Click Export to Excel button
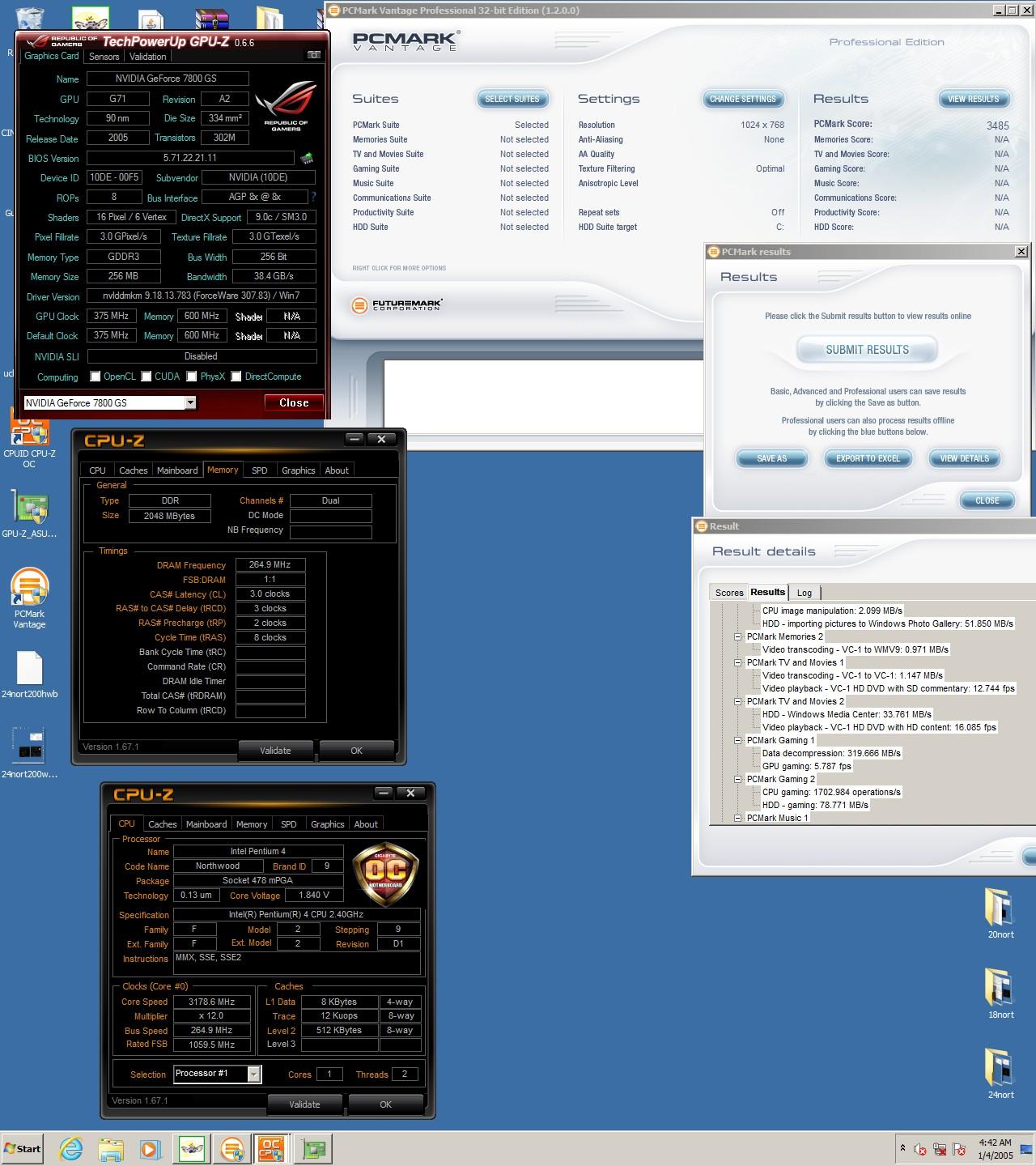1036x1166 pixels. click(868, 458)
